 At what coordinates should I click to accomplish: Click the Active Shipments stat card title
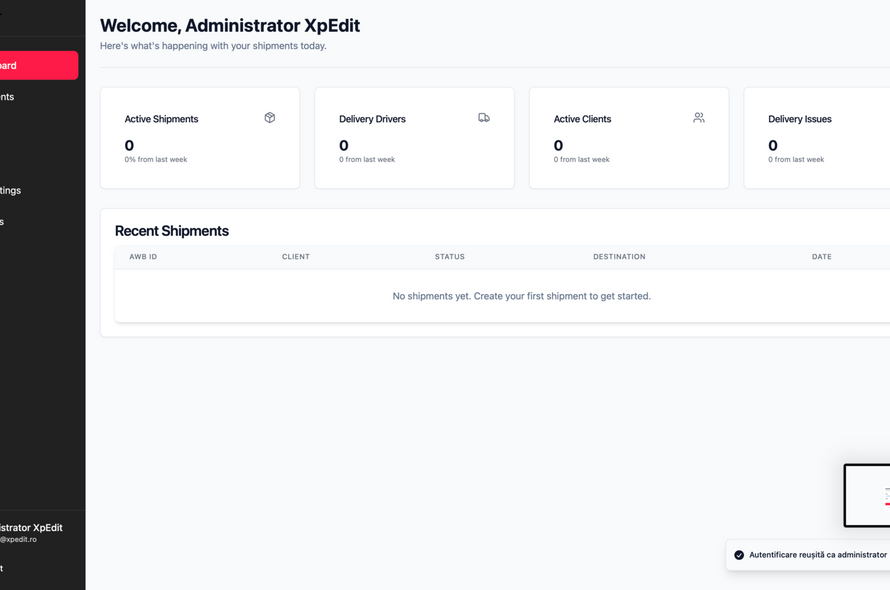tap(161, 119)
